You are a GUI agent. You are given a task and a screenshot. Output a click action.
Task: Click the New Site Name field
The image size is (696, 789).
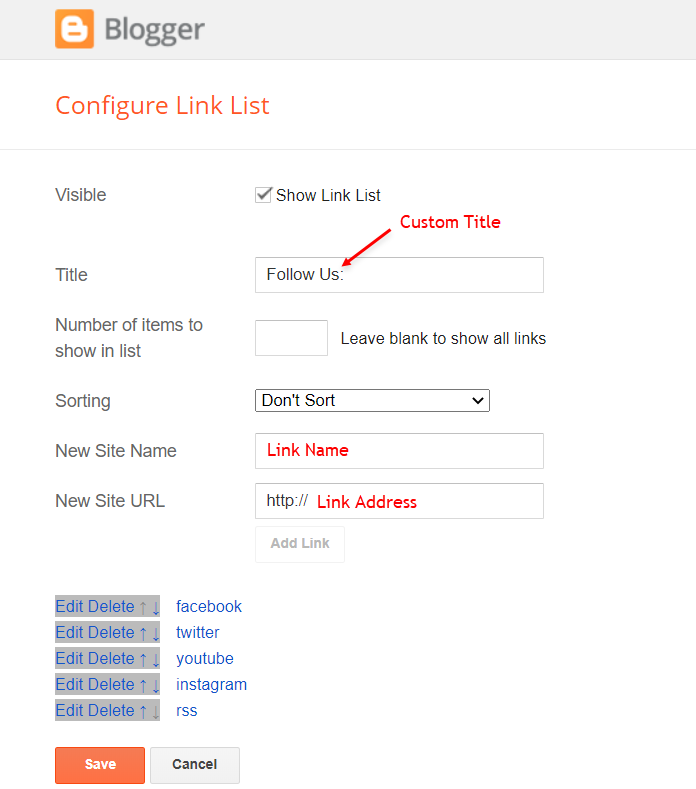399,451
